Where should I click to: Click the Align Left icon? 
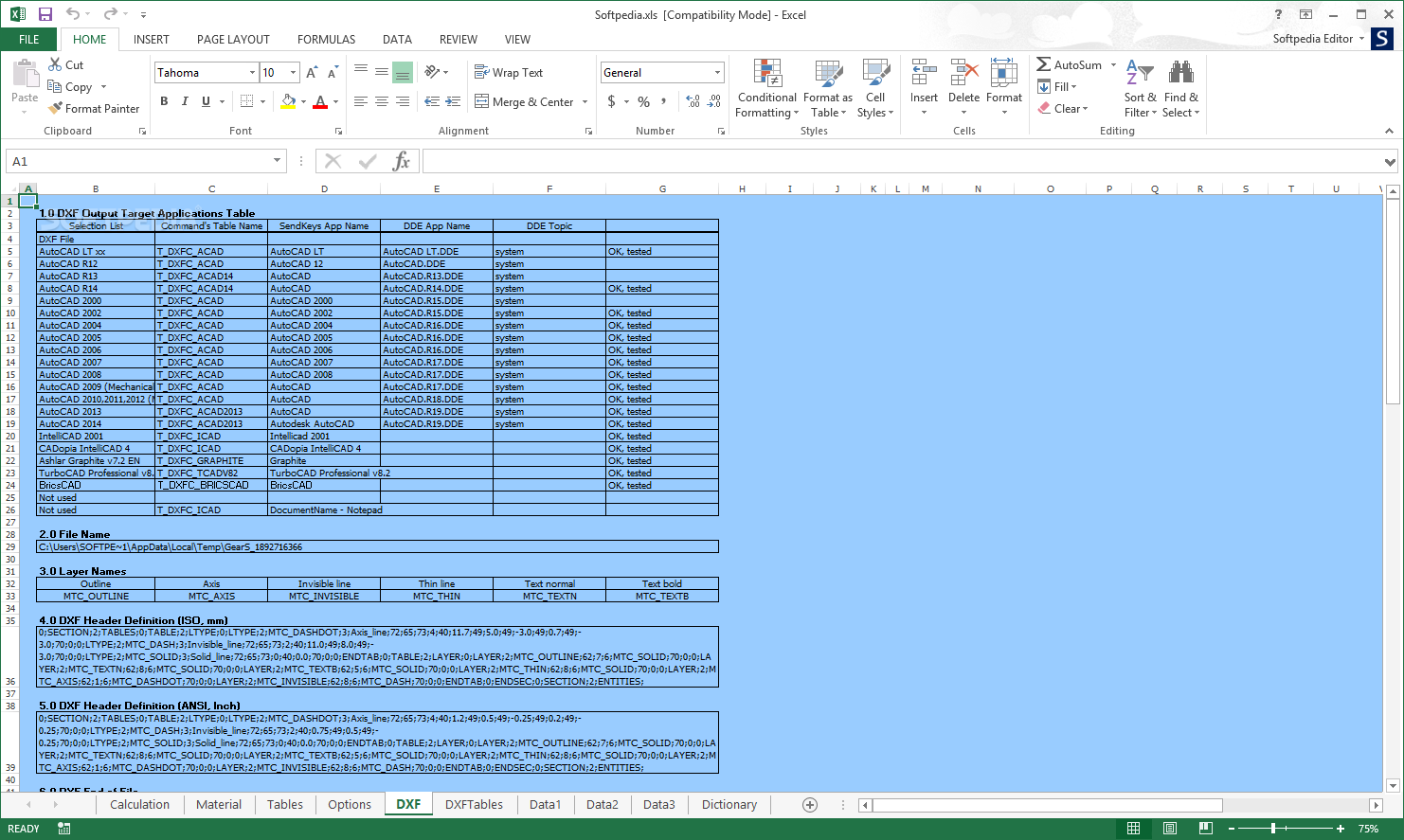tap(361, 101)
